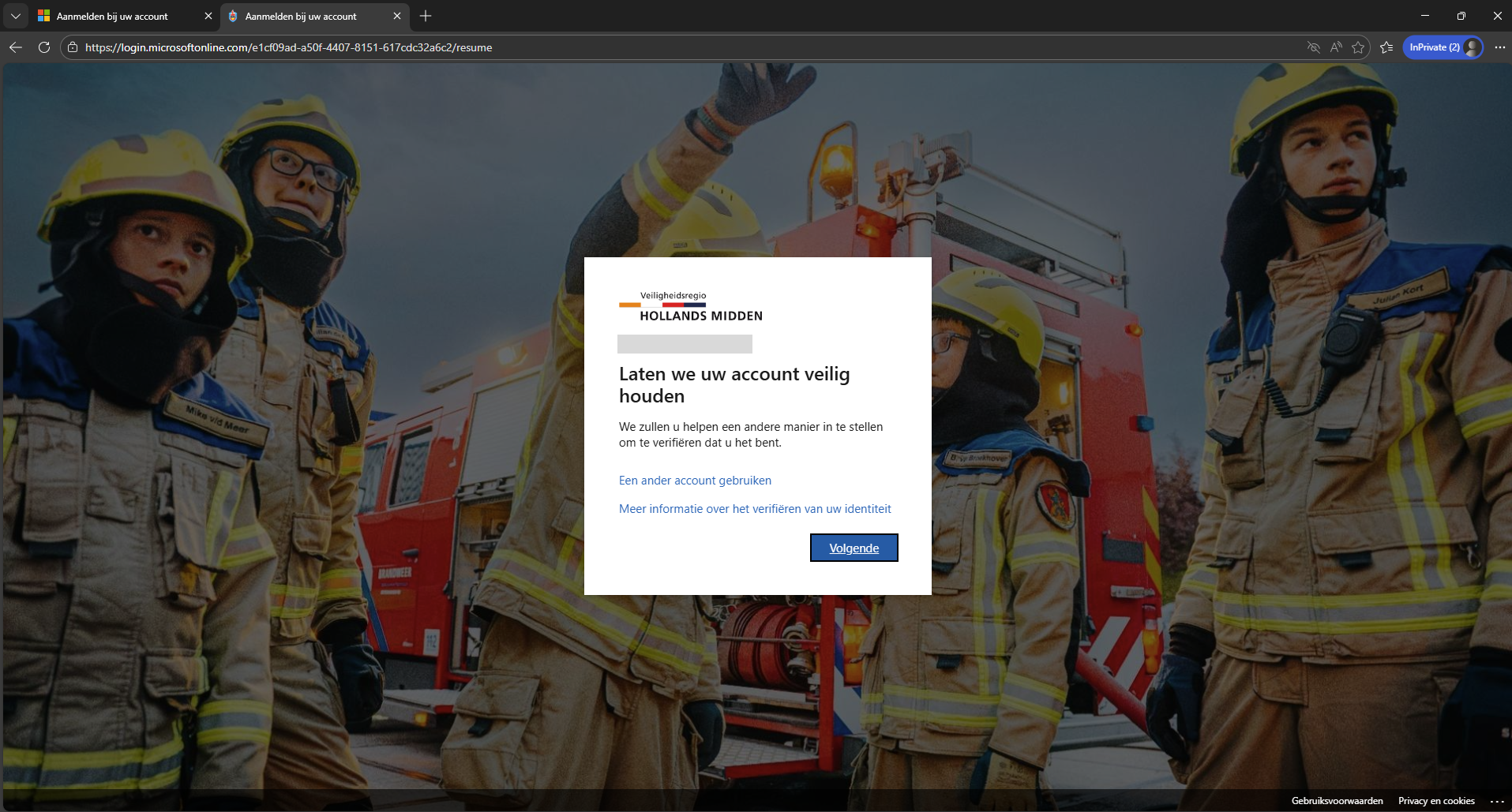
Task: Click tracking prevention eye icon
Action: coord(1314,47)
